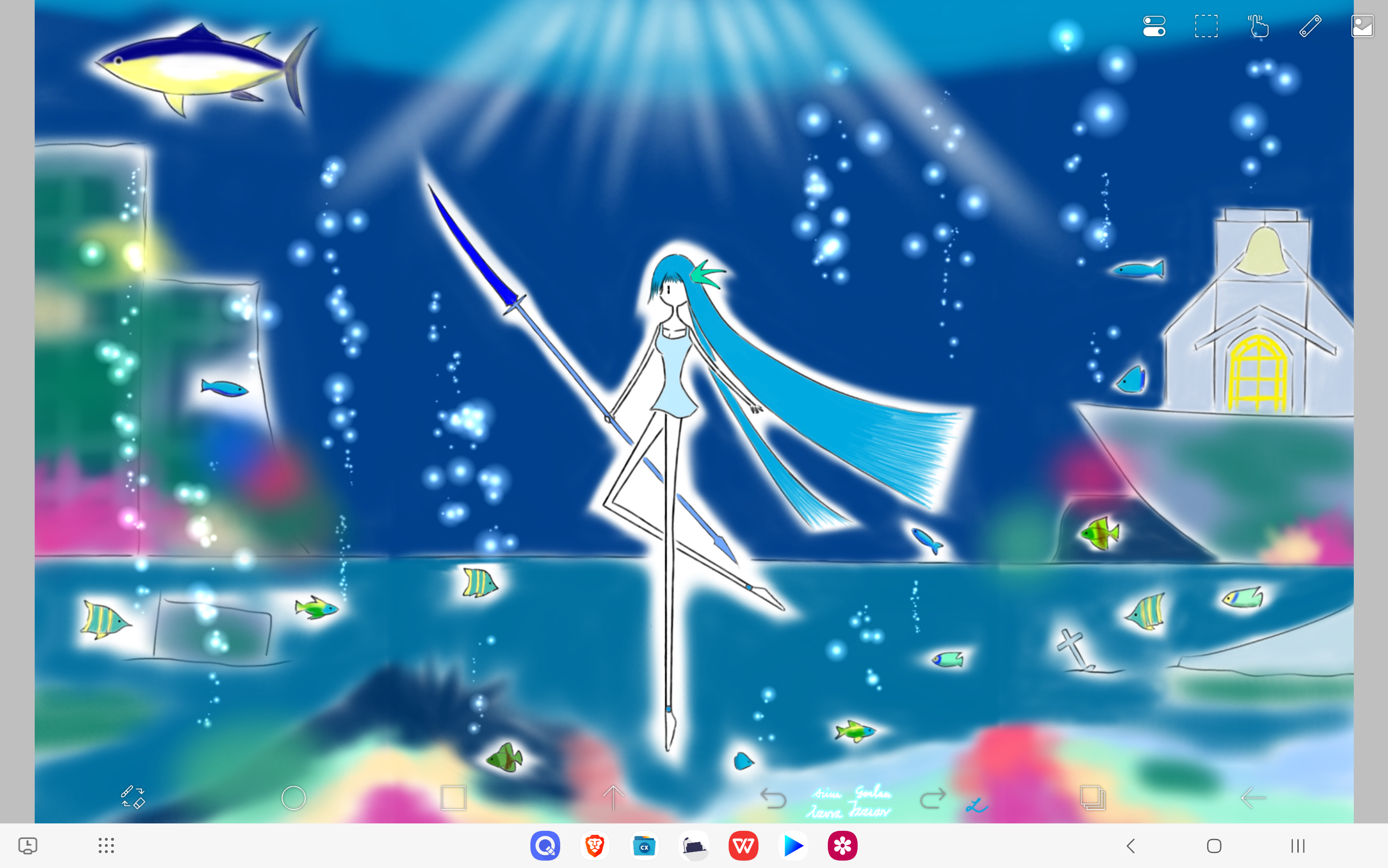
Task: Enable the finger touch gesture mode
Action: (1258, 26)
